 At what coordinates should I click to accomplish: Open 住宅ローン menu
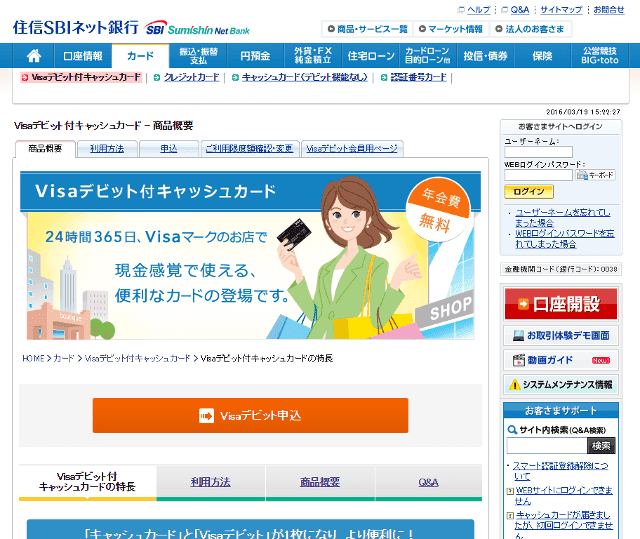click(x=371, y=55)
